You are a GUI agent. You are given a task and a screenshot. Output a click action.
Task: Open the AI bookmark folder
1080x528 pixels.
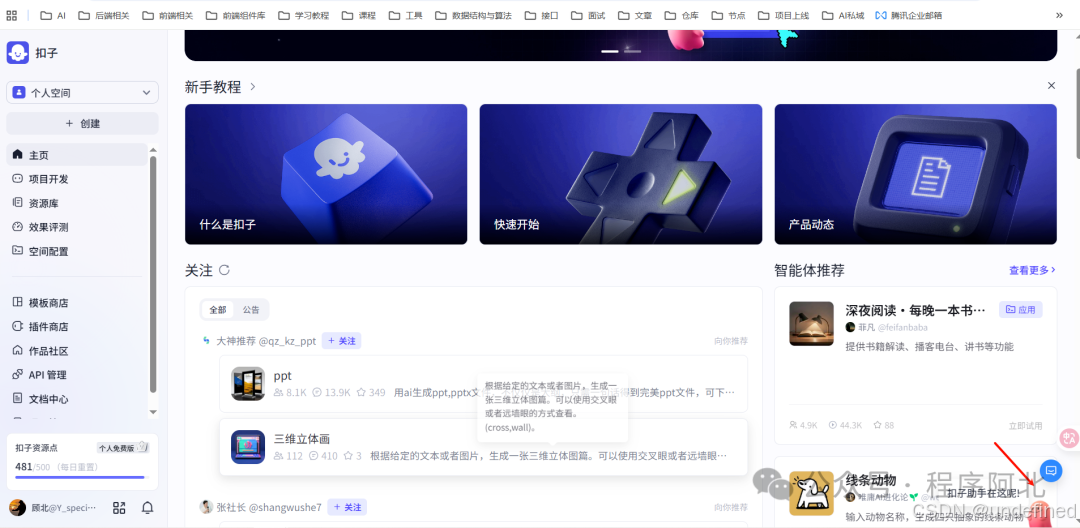[x=53, y=15]
